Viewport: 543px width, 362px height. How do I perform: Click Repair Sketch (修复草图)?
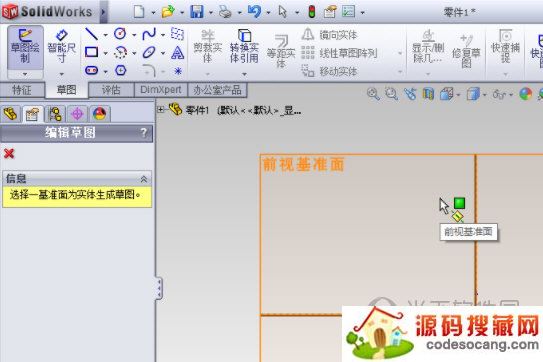point(466,51)
